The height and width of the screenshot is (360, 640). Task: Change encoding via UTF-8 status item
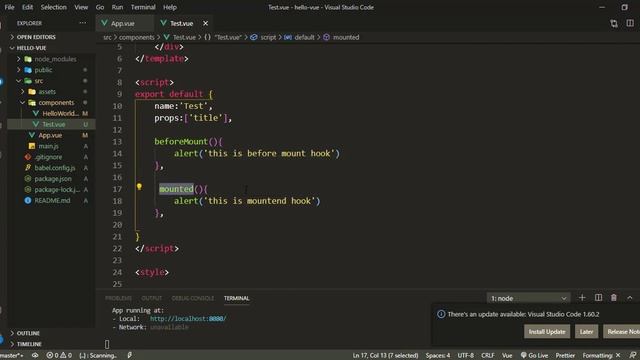(465, 356)
